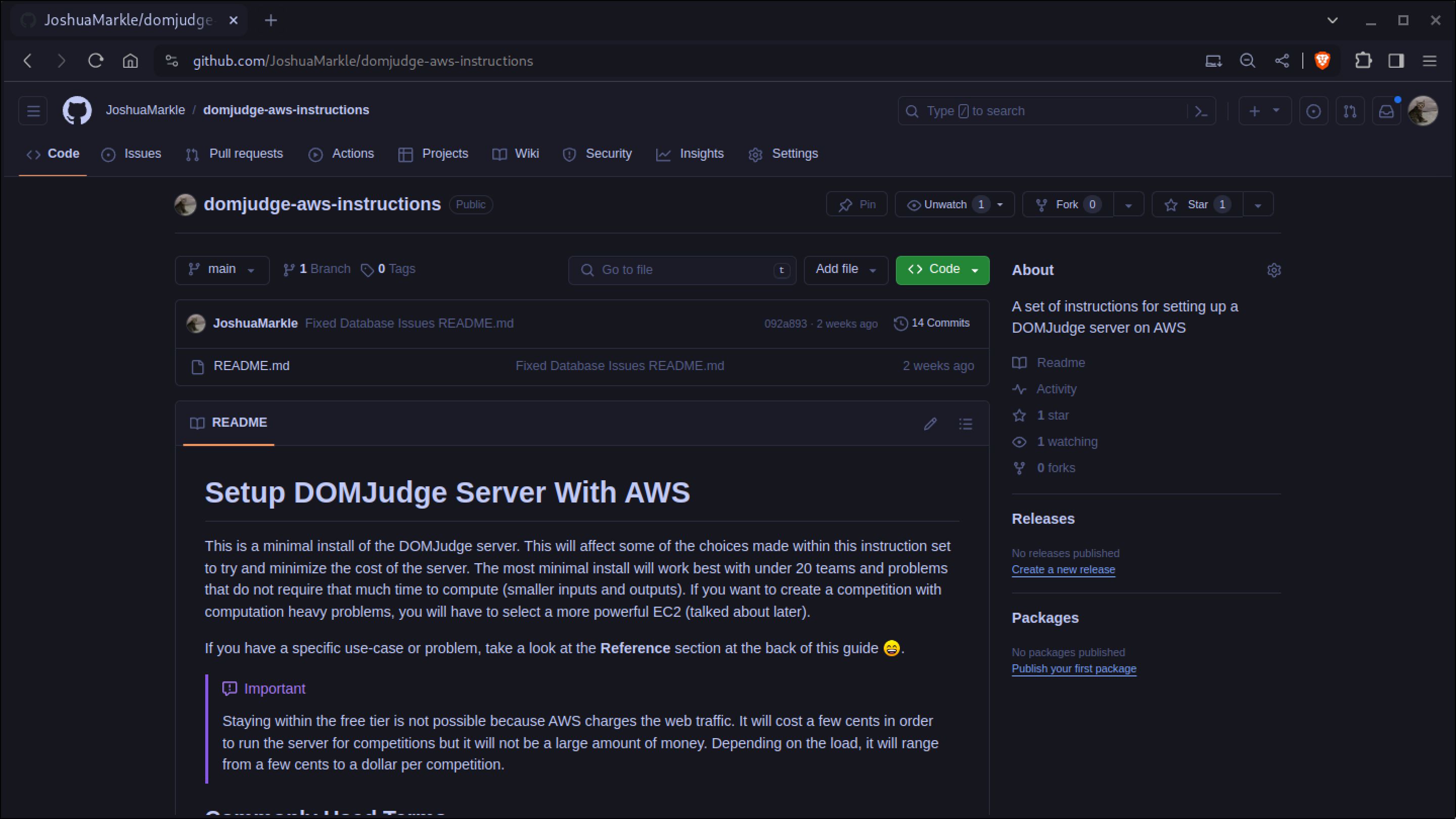The height and width of the screenshot is (819, 1456).
Task: Open the browser tab search chevron
Action: tap(1332, 20)
